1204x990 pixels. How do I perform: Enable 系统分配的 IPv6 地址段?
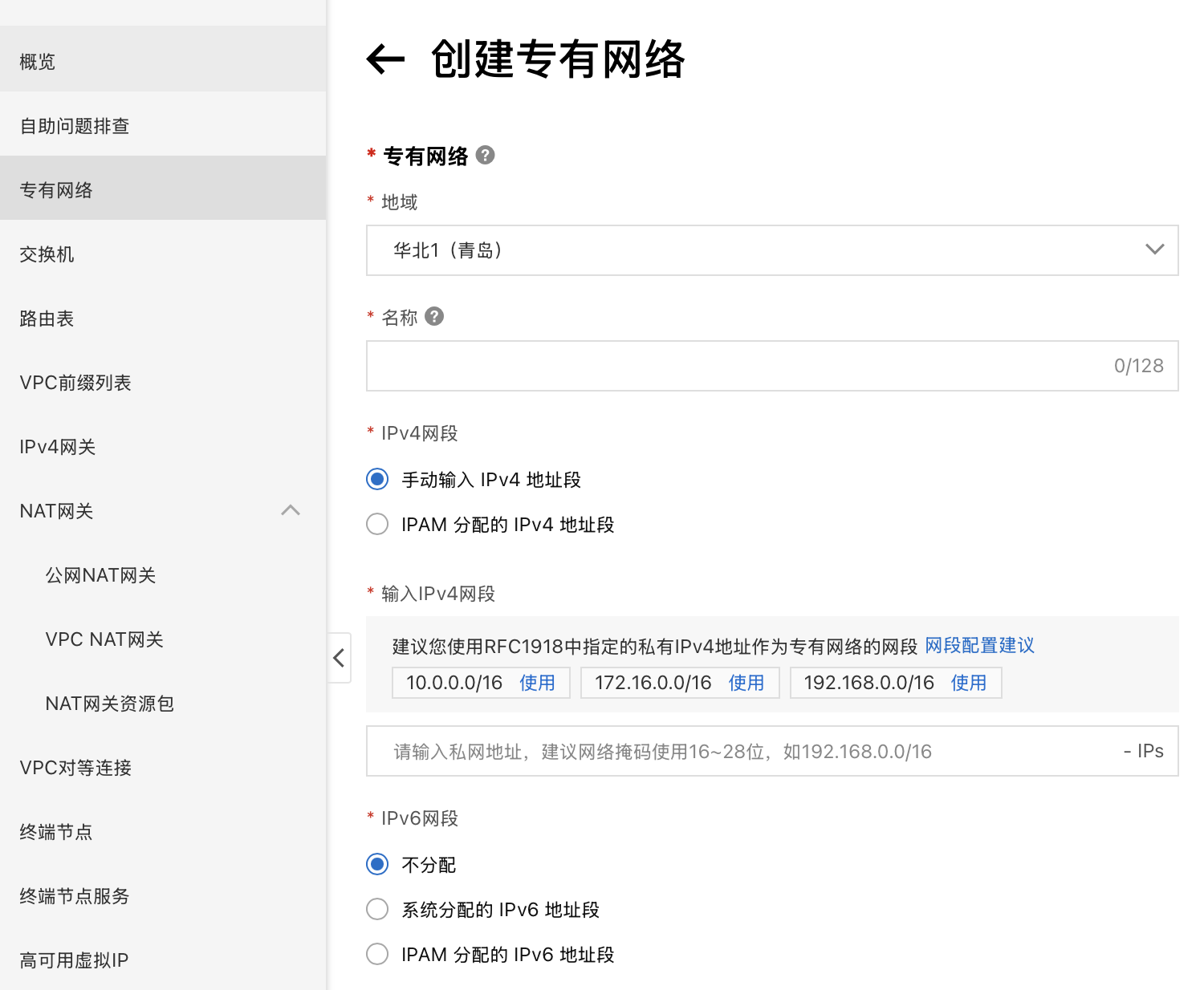point(376,908)
